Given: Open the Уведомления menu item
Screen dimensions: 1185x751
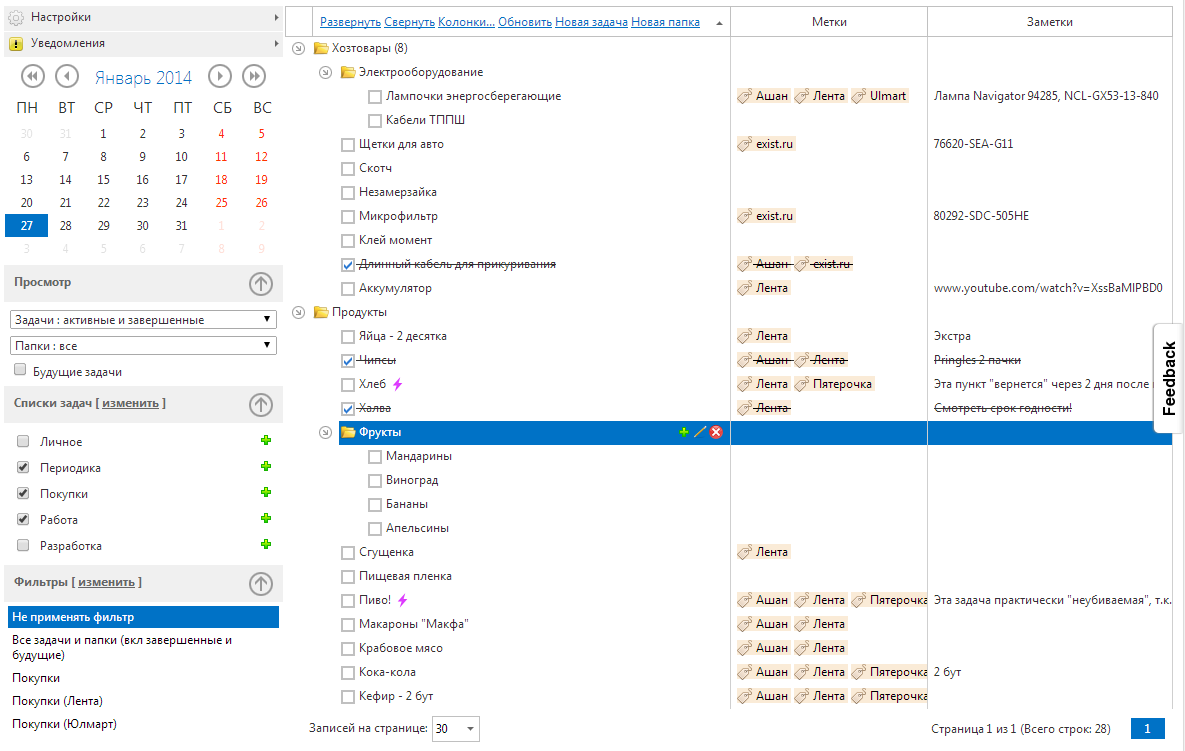Looking at the screenshot, I should (x=144, y=44).
